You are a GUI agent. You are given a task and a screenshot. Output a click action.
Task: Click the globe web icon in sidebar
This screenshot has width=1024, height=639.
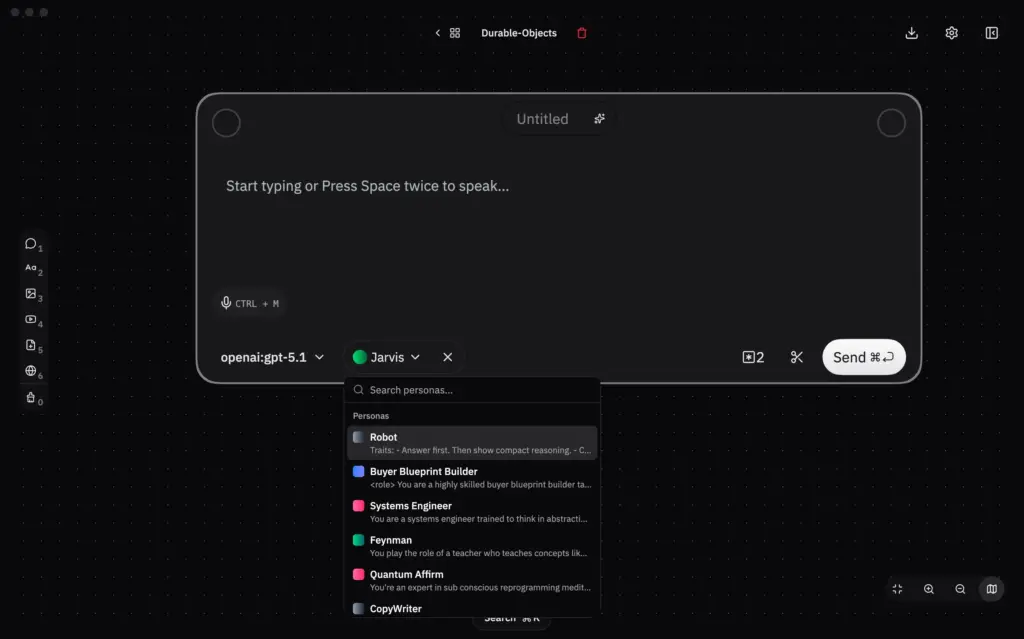(x=31, y=370)
